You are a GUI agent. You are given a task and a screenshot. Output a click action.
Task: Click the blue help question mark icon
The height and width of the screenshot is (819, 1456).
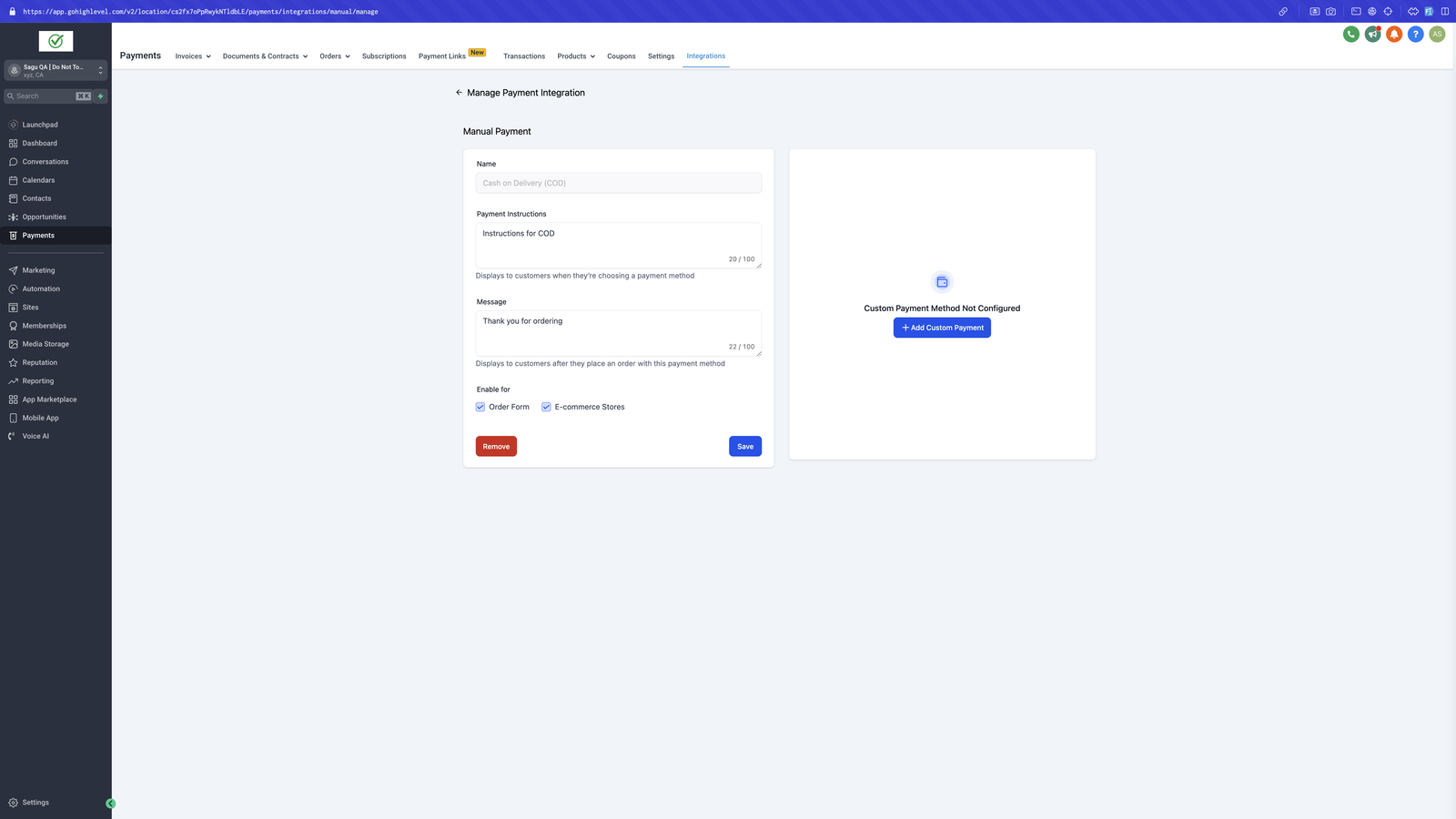[x=1415, y=34]
